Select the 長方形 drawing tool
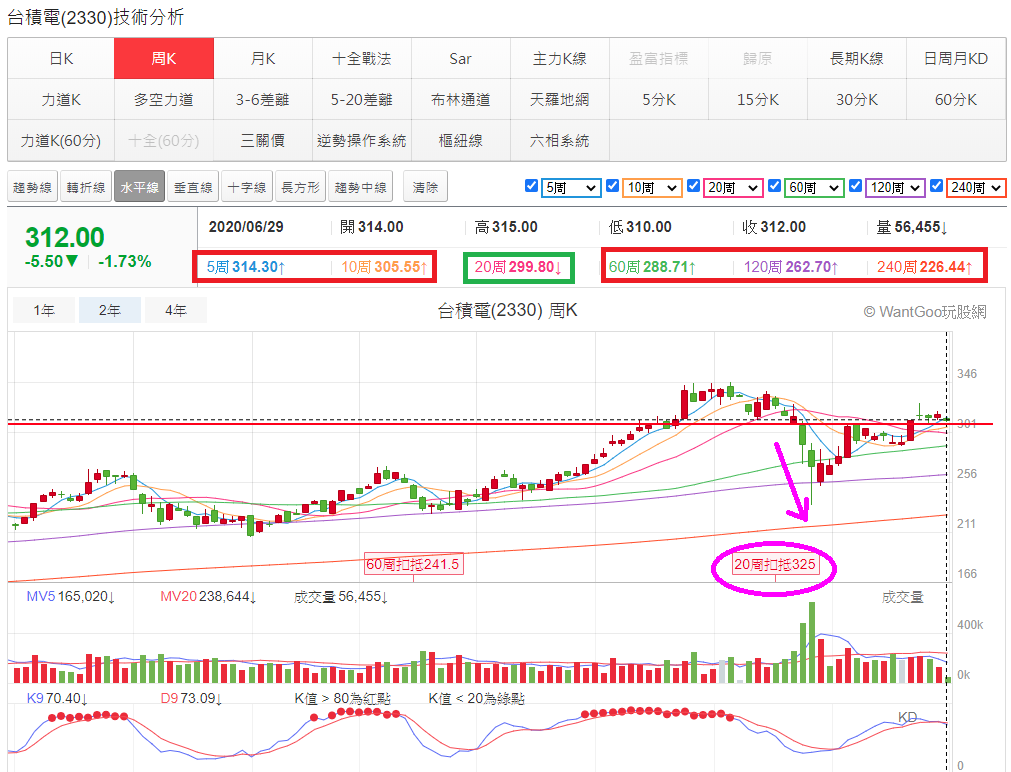This screenshot has width=1011, height=772. (300, 187)
